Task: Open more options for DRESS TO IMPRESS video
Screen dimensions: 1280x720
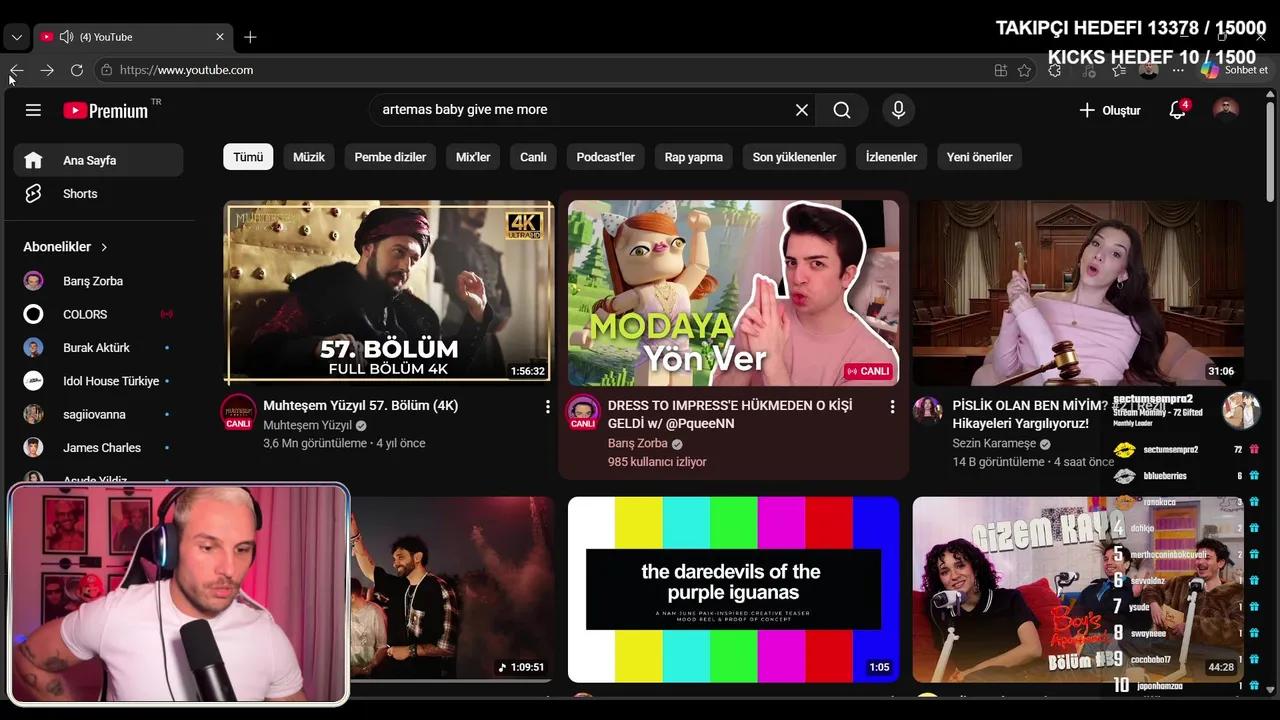Action: (x=892, y=406)
